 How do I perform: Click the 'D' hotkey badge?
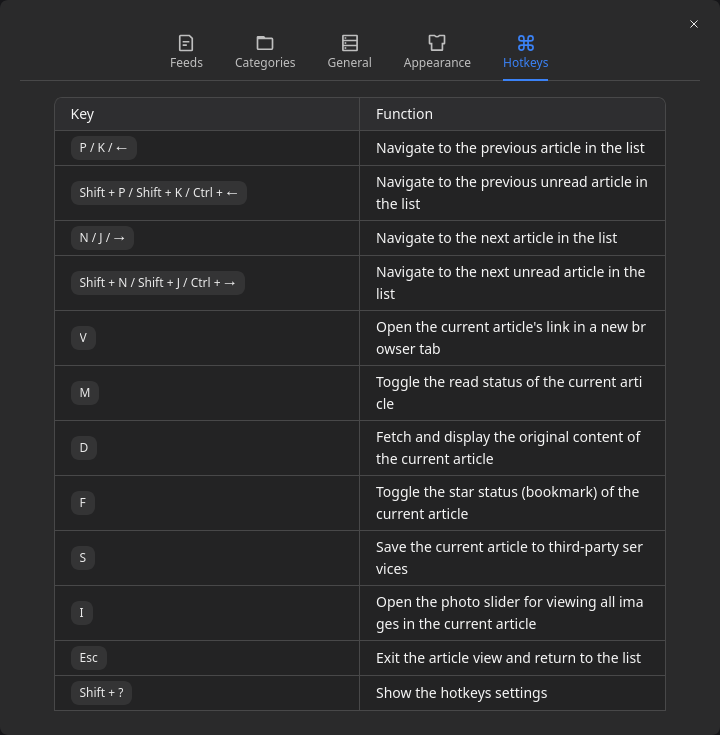click(84, 448)
